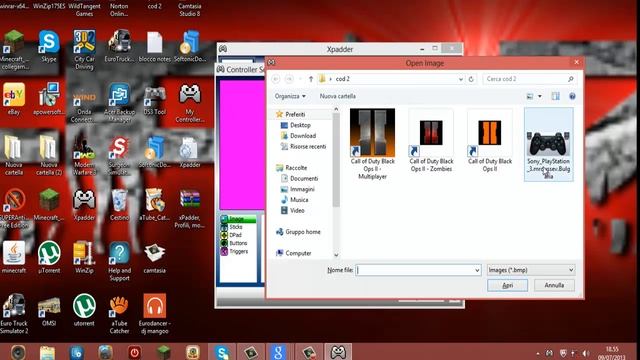
Task: Select Risorse recenti in navigation pane
Action: pos(308,147)
